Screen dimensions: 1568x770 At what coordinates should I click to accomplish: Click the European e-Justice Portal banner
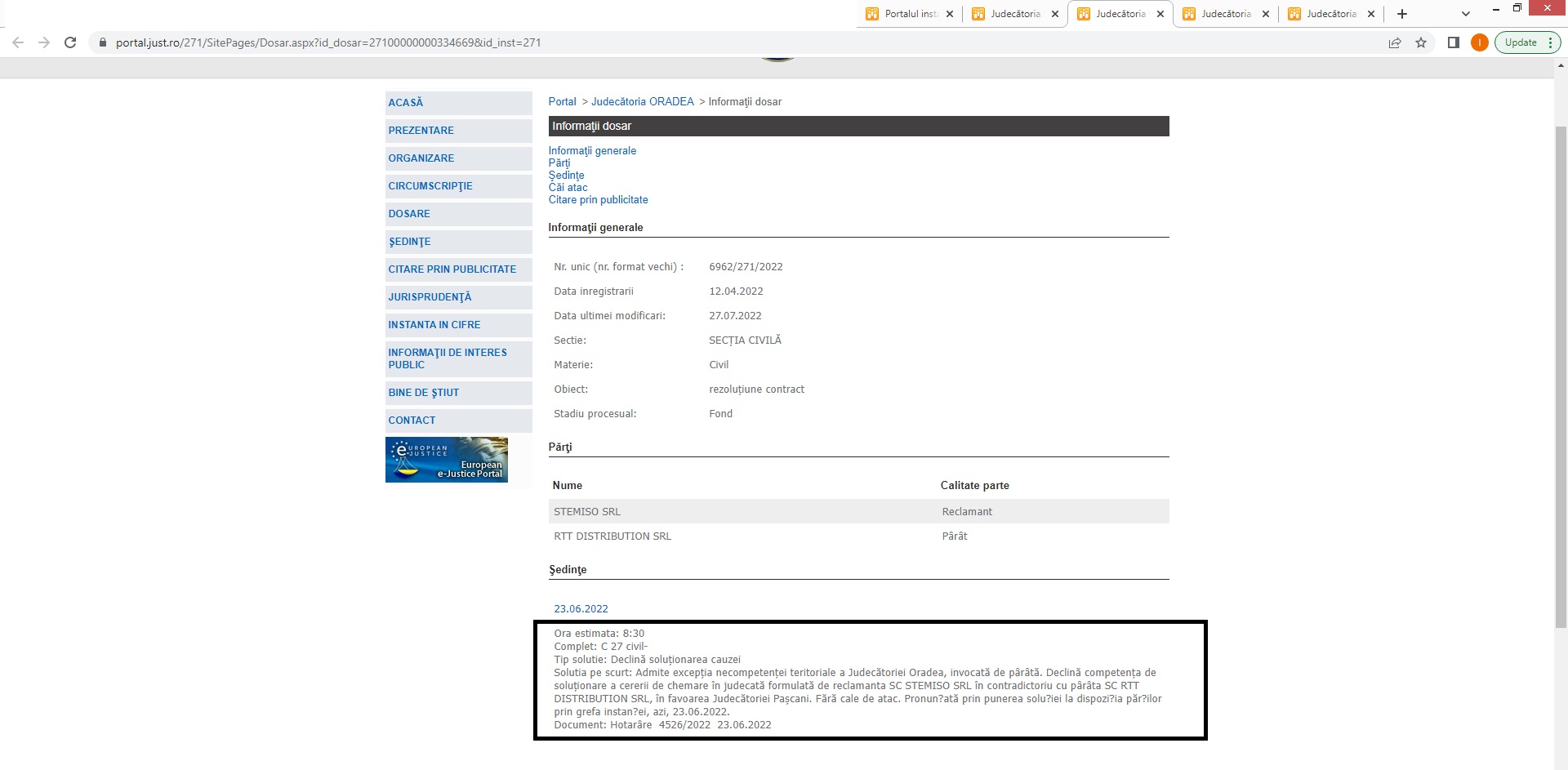point(447,460)
